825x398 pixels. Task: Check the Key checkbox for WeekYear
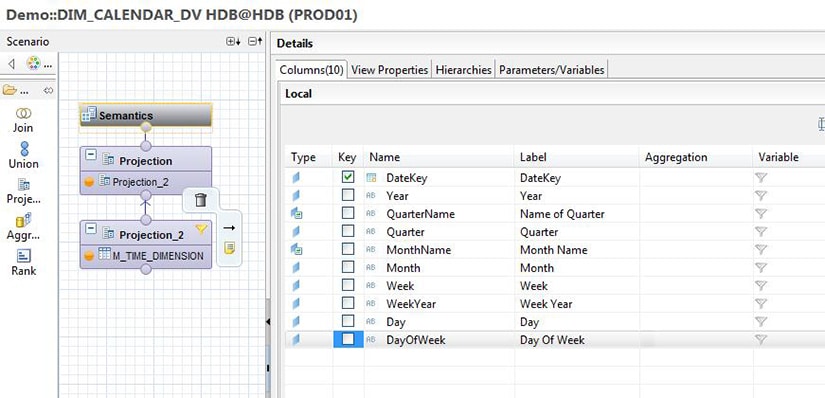(x=348, y=303)
